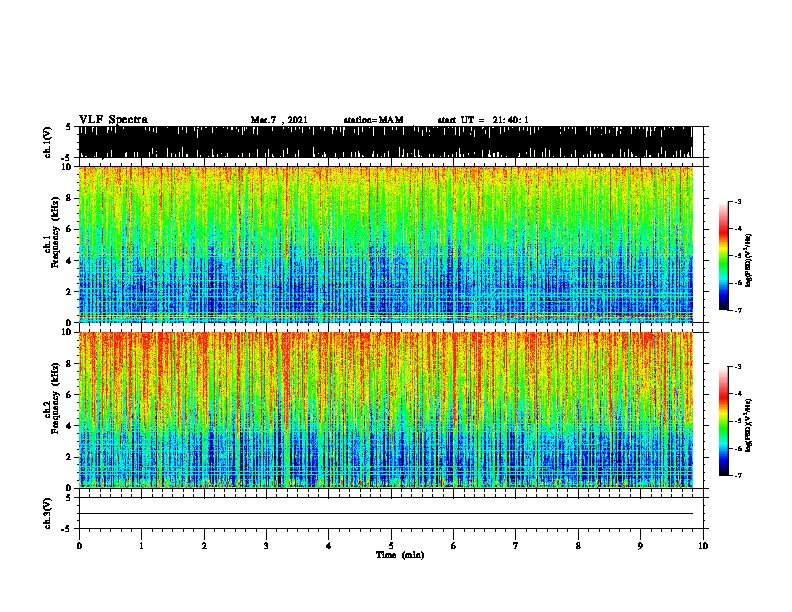Click the time axis tick label '5'
This screenshot has height=612, width=792.
pos(391,546)
